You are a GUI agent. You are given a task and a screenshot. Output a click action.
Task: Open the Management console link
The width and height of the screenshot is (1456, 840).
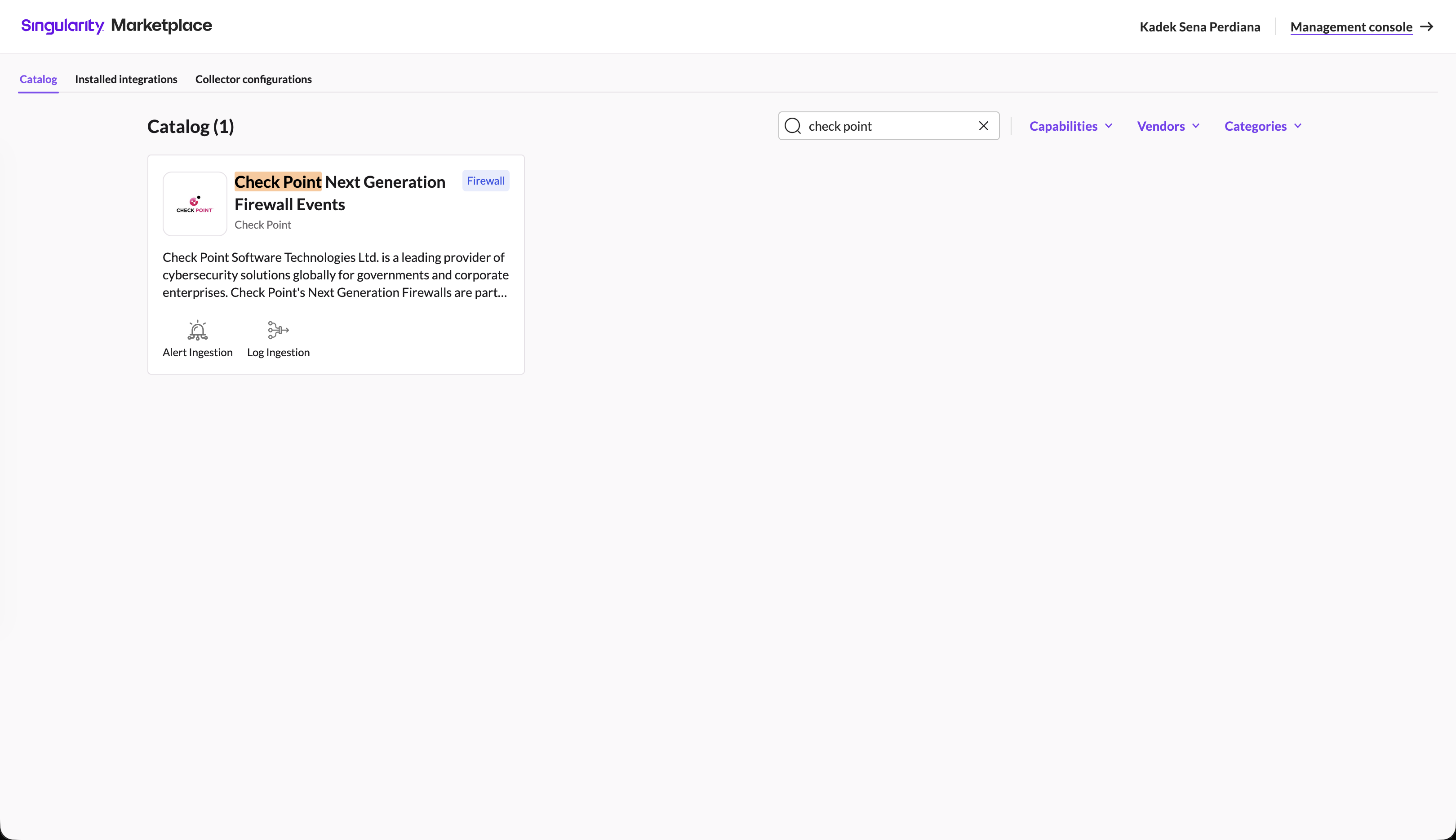(1351, 27)
